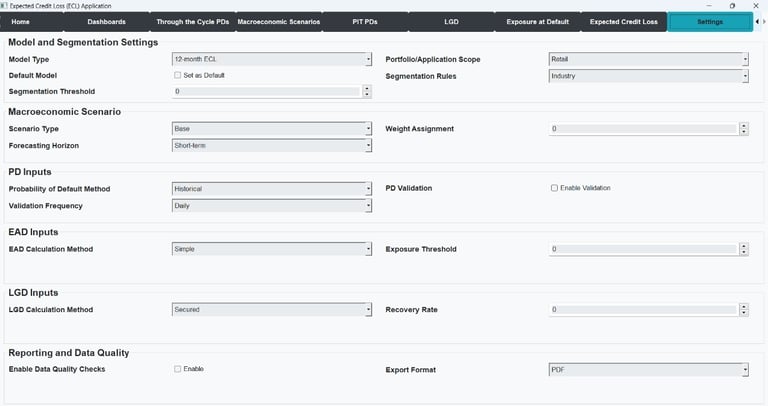Increase Segmentation Threshold with the up arrow
Image resolution: width=768 pixels, height=406 pixels.
click(x=367, y=88)
